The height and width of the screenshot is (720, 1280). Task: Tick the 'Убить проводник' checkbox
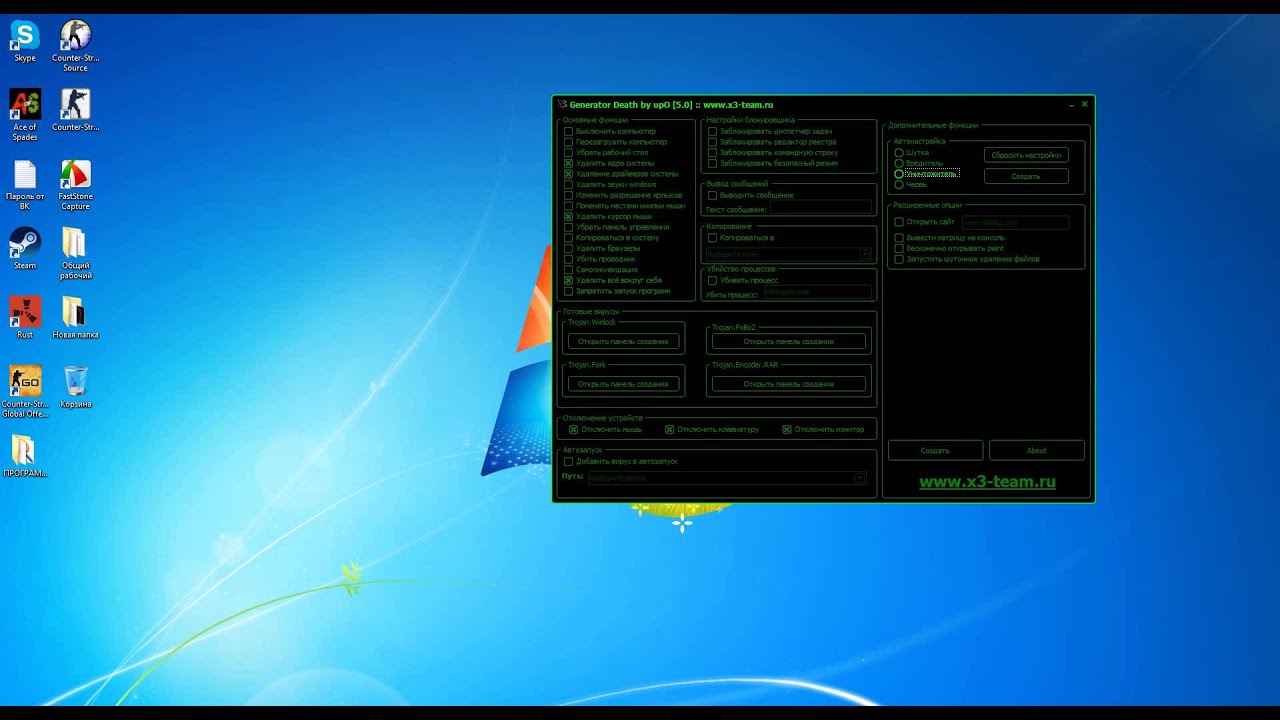tap(569, 259)
